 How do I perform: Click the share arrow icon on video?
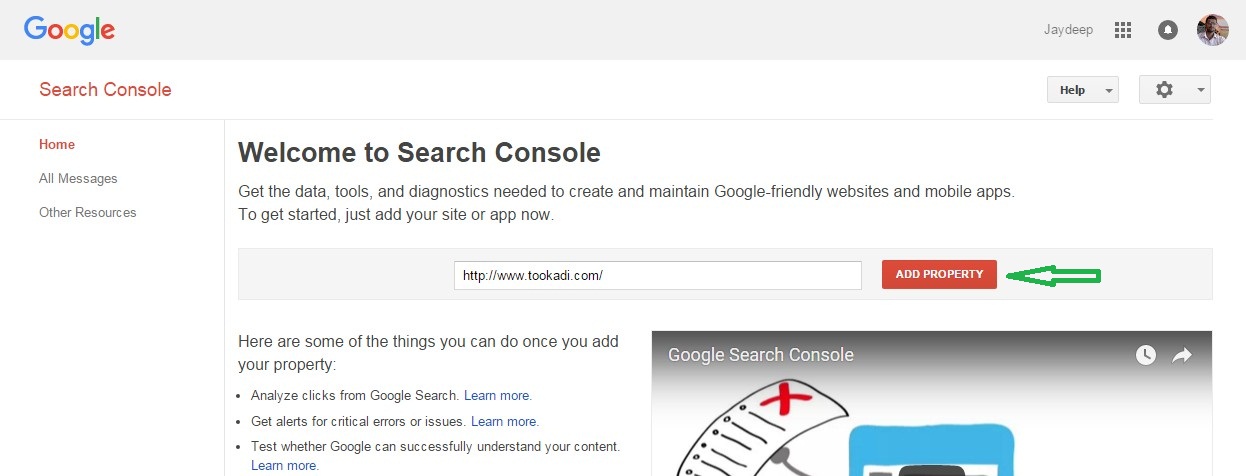pyautogui.click(x=1182, y=355)
